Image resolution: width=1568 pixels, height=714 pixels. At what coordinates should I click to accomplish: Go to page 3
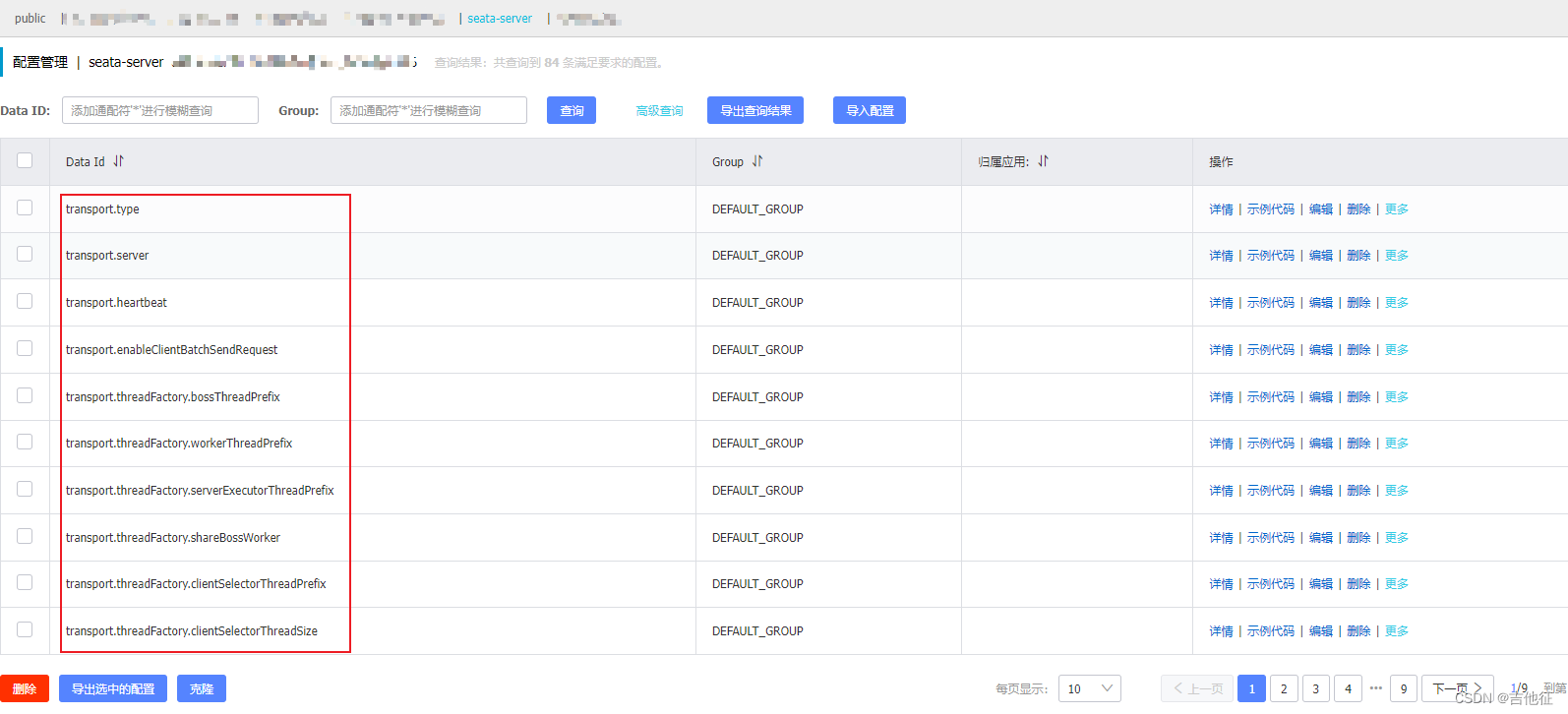click(1316, 688)
